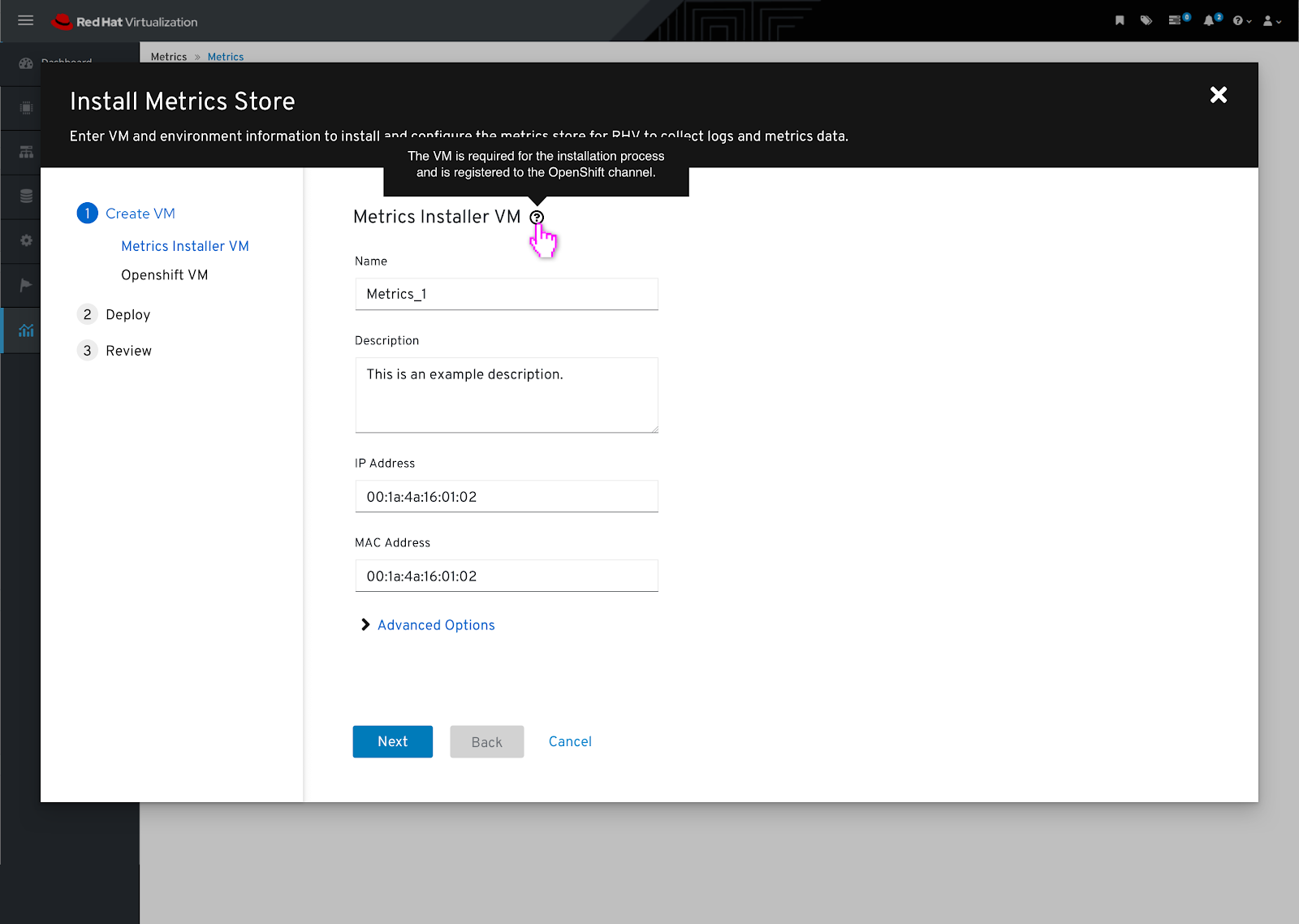
Task: Click the first Metrics breadcrumb text
Action: [x=169, y=57]
